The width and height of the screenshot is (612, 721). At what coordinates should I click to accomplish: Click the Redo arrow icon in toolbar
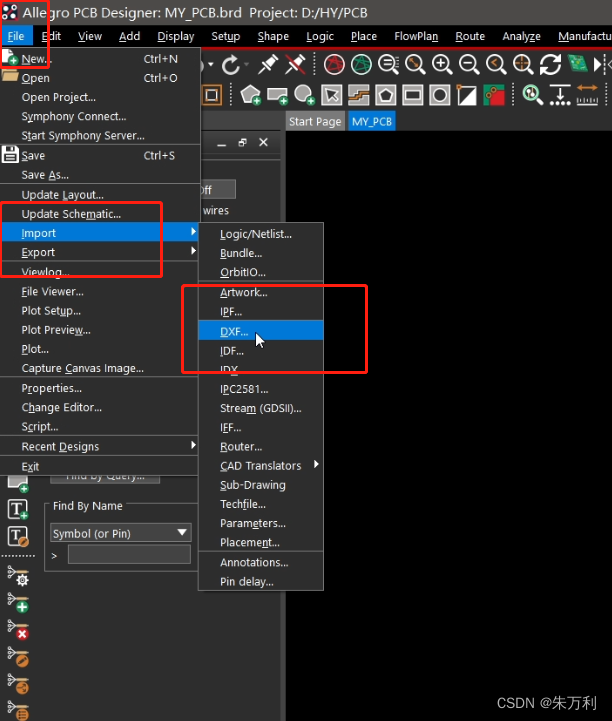pyautogui.click(x=231, y=65)
